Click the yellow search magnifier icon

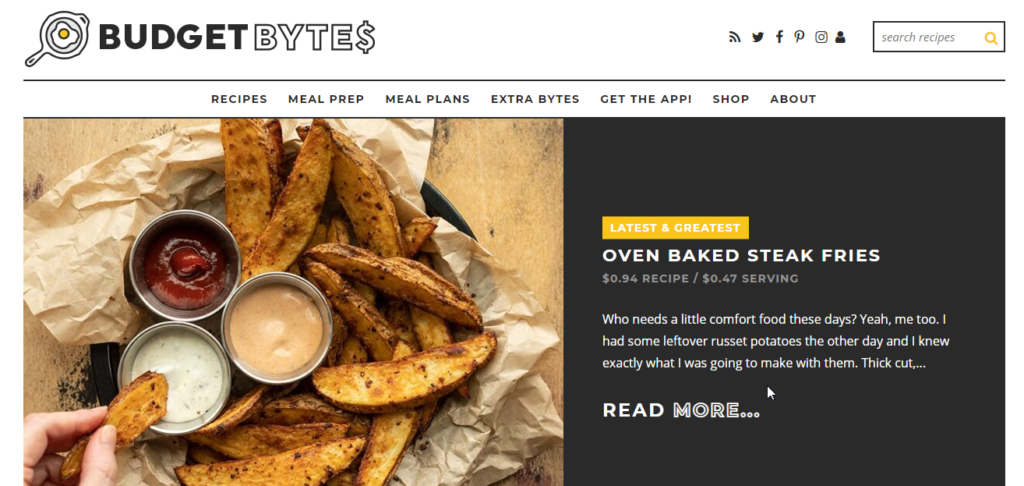pyautogui.click(x=991, y=39)
